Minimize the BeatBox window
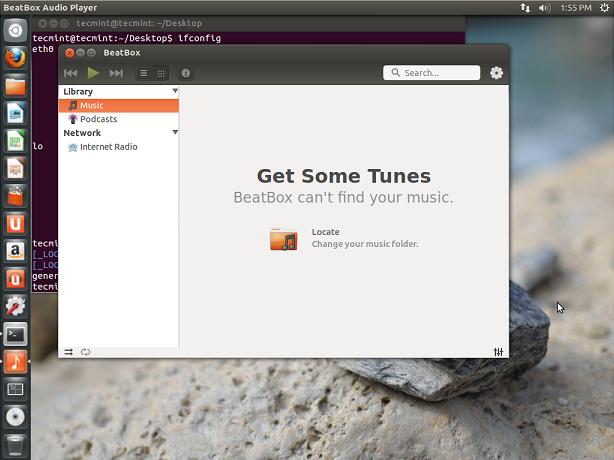This screenshot has width=614, height=460. (80, 53)
